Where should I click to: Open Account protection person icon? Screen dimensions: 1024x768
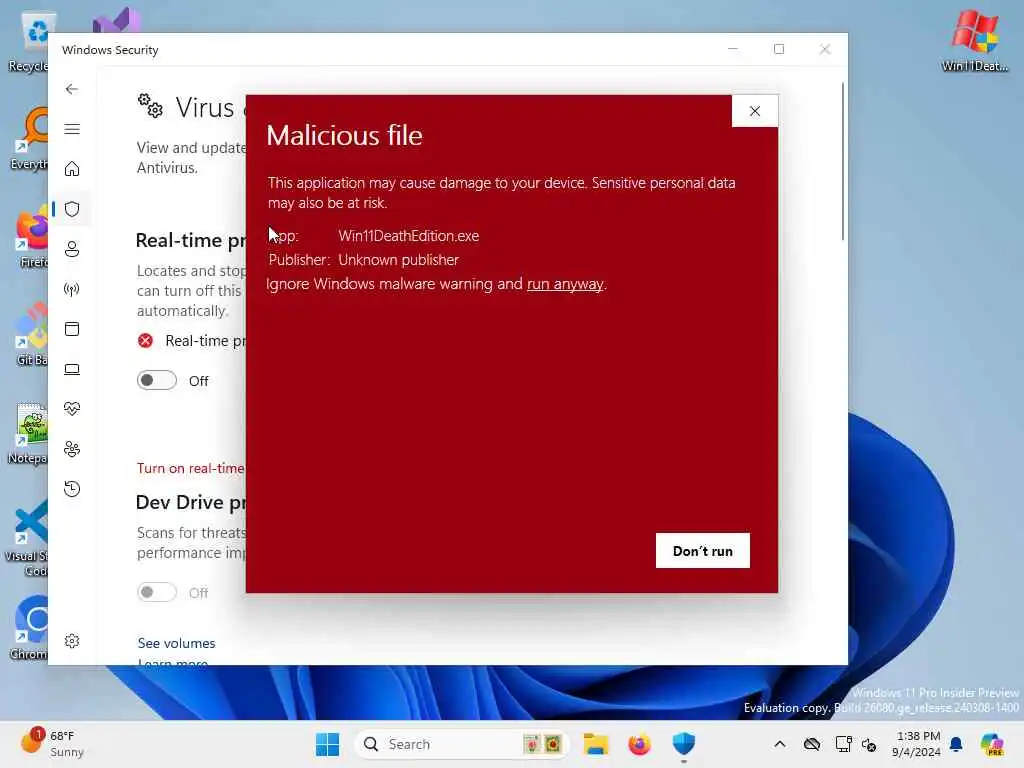click(x=72, y=249)
